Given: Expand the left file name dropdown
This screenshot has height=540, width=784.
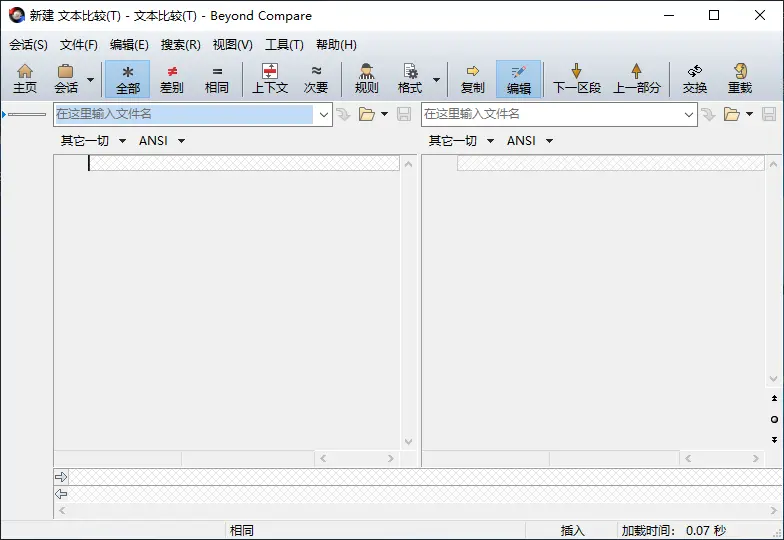Looking at the screenshot, I should coord(323,115).
